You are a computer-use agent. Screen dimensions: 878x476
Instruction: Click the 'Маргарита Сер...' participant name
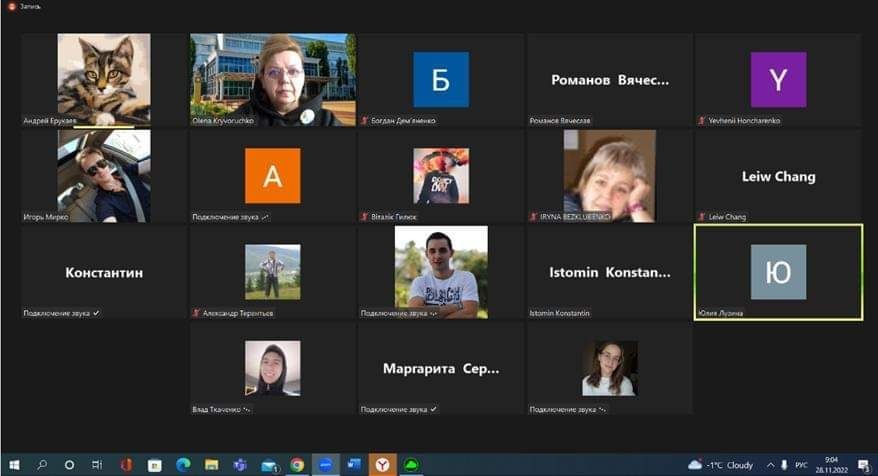pyautogui.click(x=441, y=369)
